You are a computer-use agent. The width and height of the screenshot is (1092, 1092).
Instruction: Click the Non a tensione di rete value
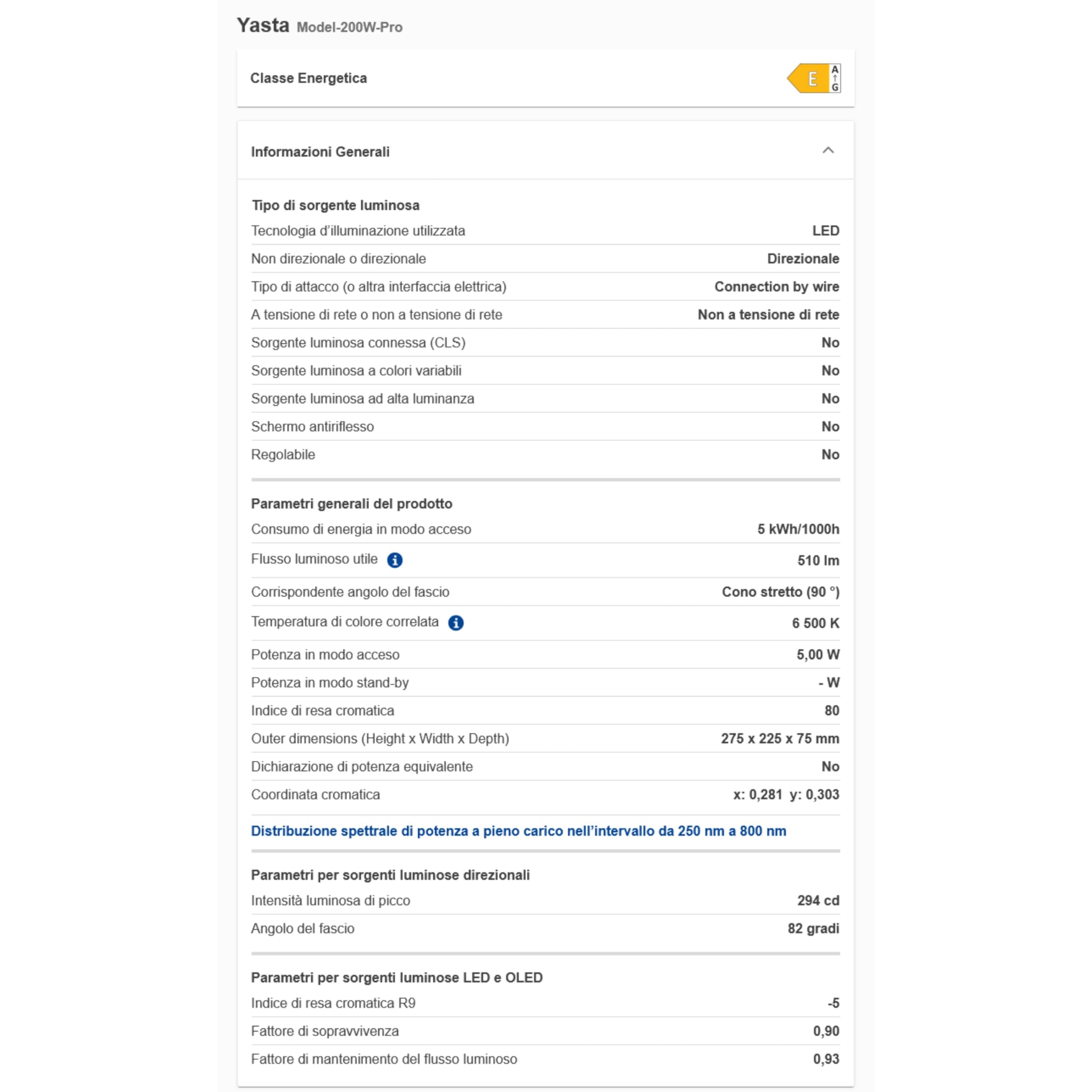tap(768, 314)
